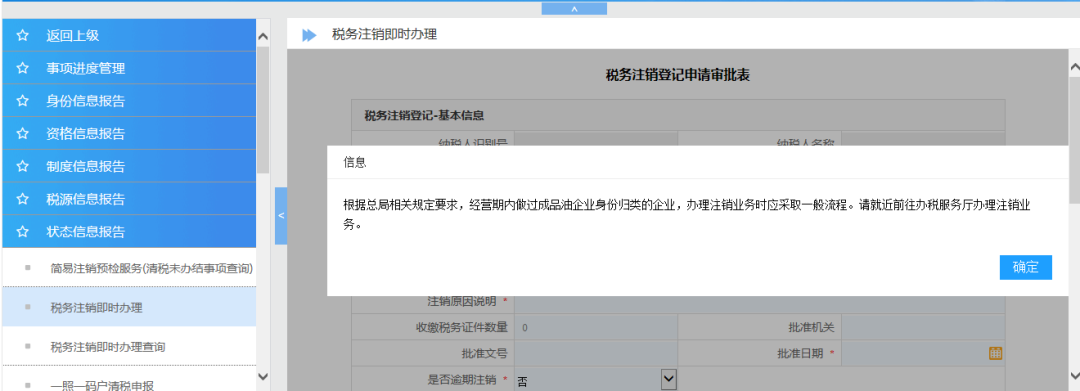Screen dimensions: 1080x391
Task: Click the 确定 button in the dialog
Action: pyautogui.click(x=1026, y=267)
